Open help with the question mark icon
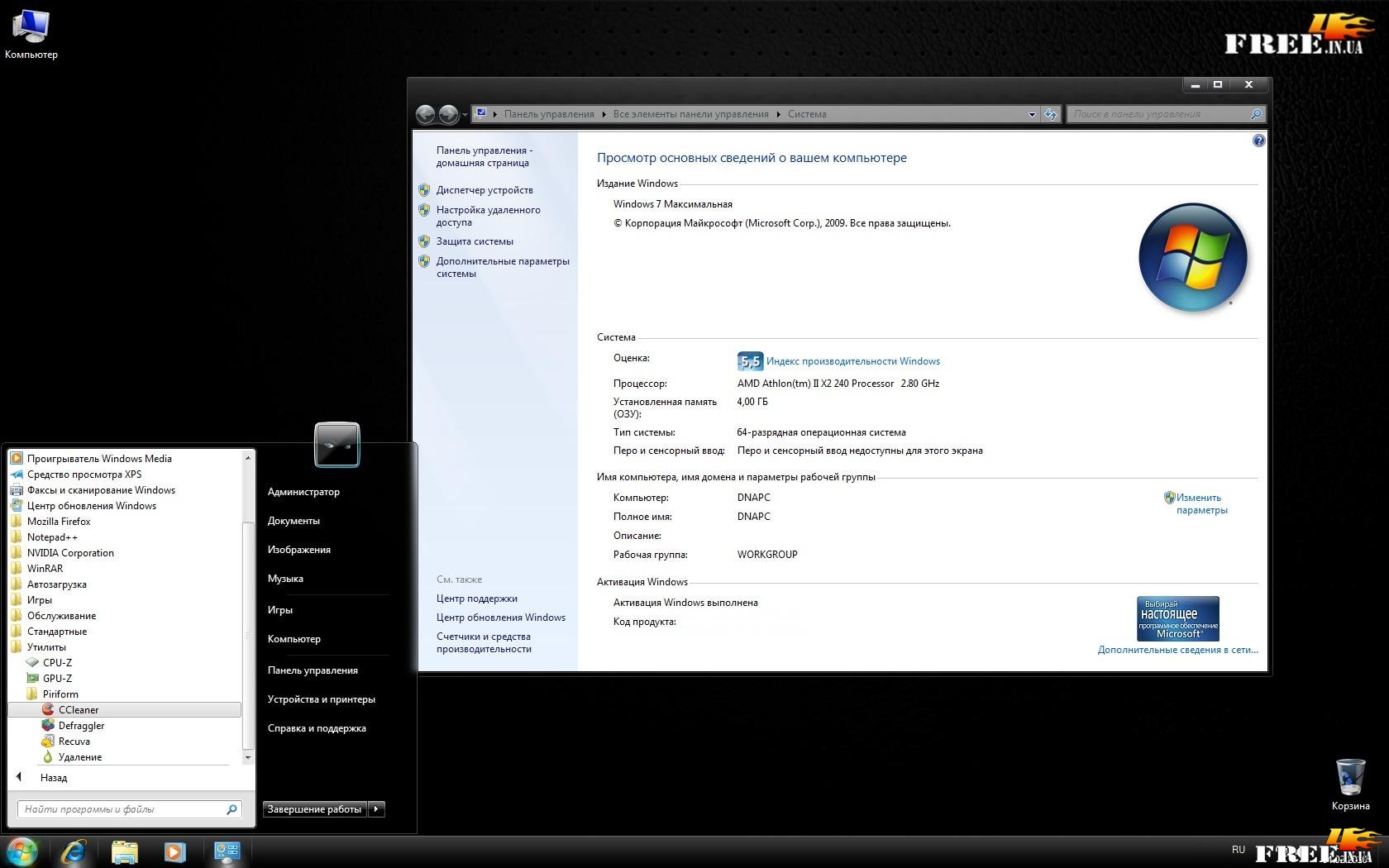The image size is (1389, 868). pyautogui.click(x=1258, y=141)
